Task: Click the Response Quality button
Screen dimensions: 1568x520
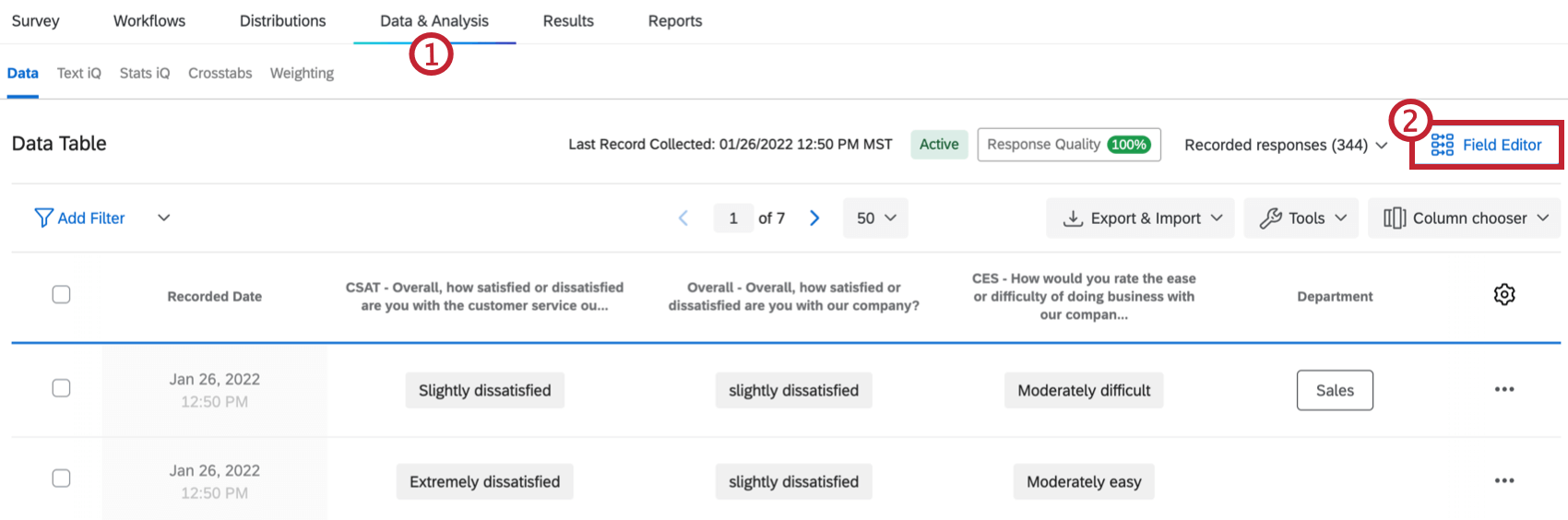Action: 1068,145
